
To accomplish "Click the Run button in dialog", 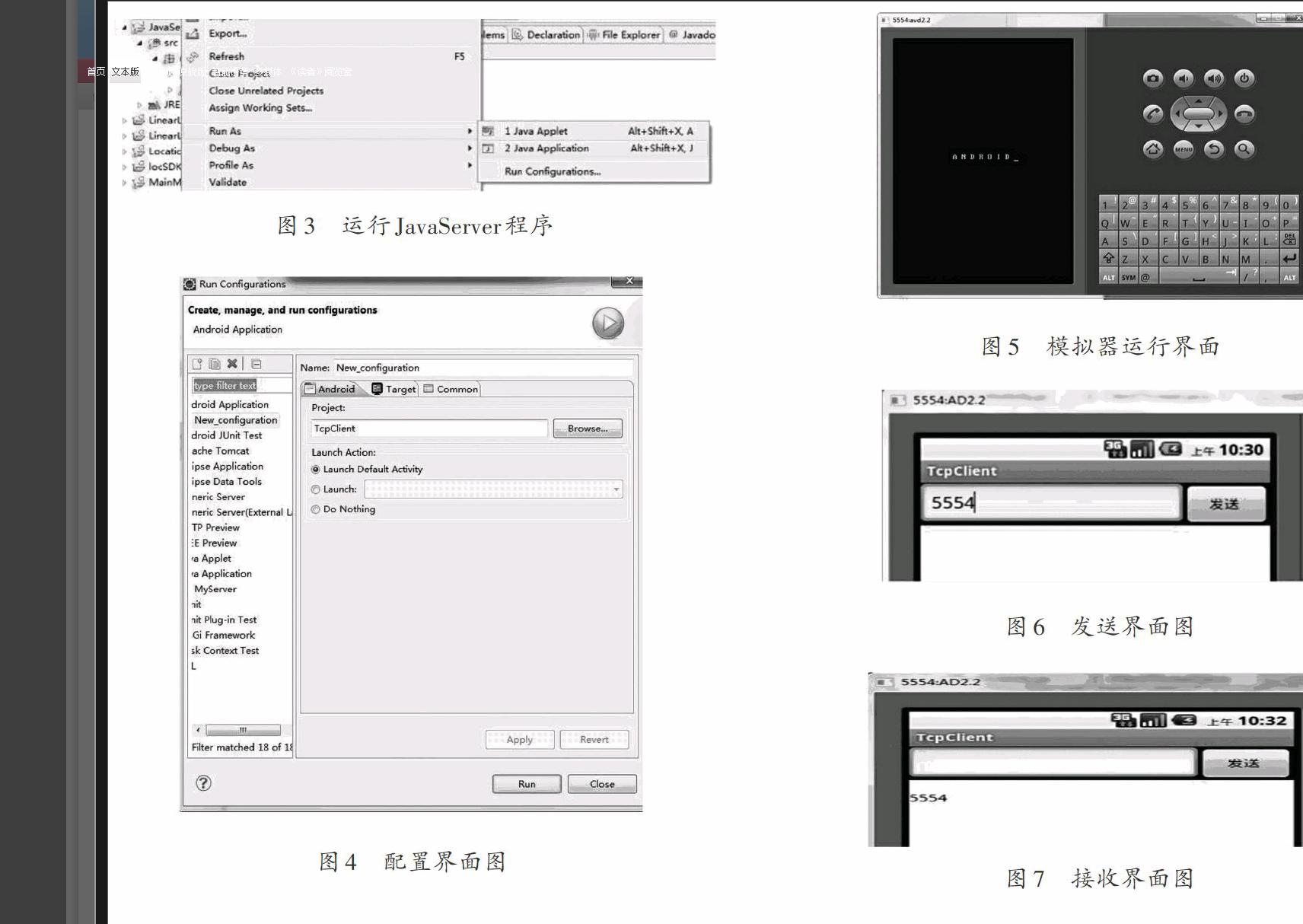I will pyautogui.click(x=527, y=784).
